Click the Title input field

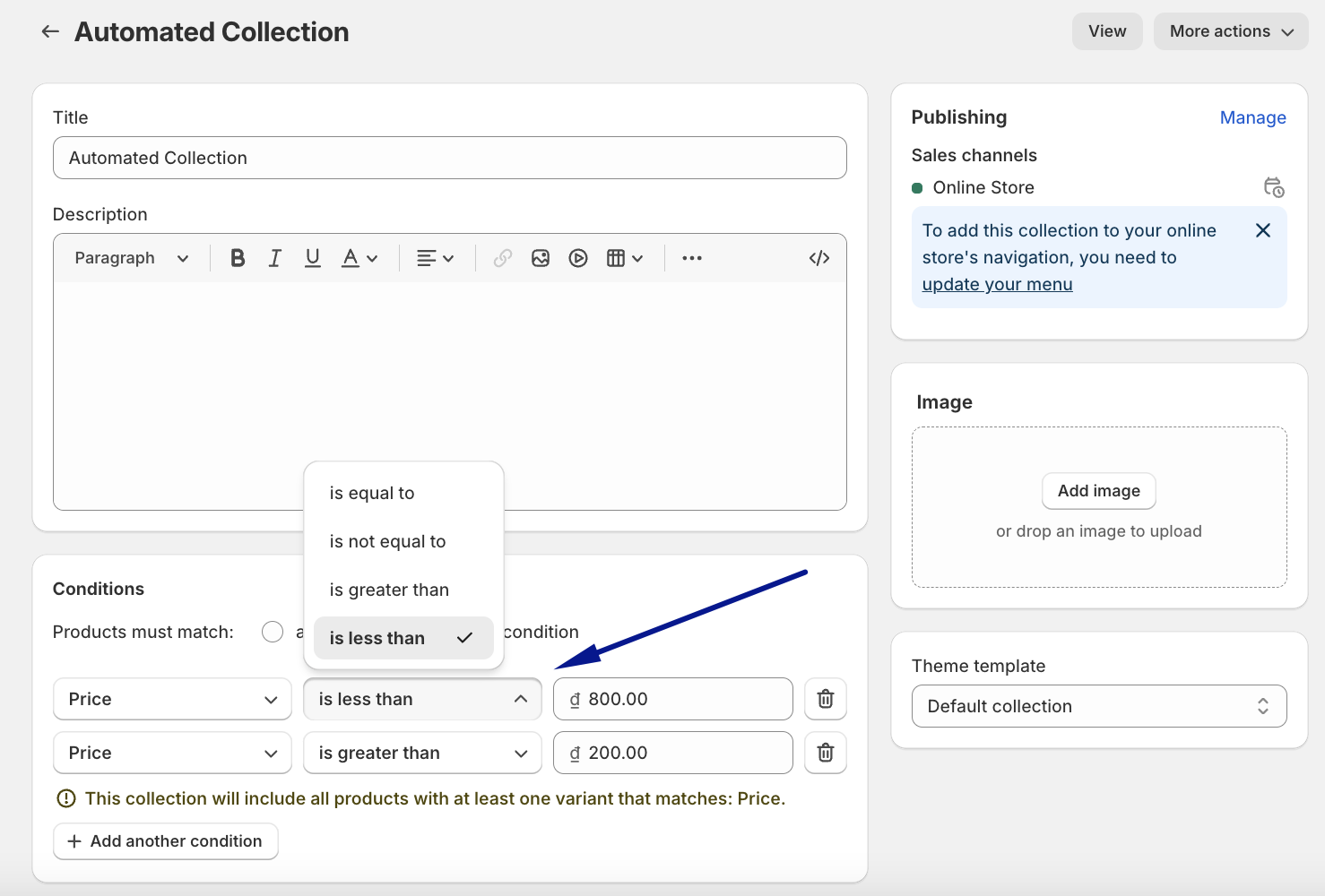click(x=450, y=158)
